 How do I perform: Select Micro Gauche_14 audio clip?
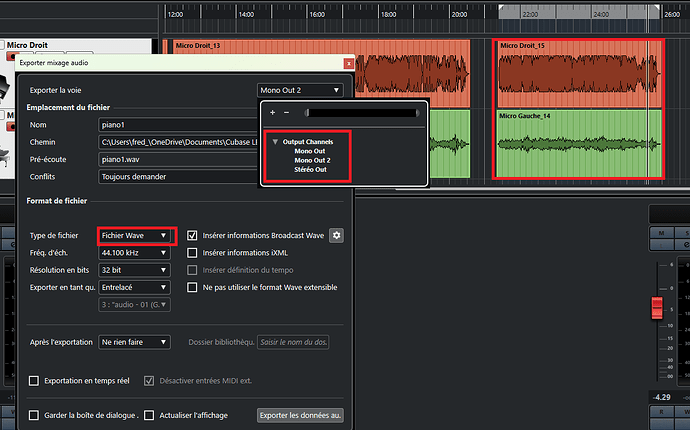pyautogui.click(x=579, y=143)
